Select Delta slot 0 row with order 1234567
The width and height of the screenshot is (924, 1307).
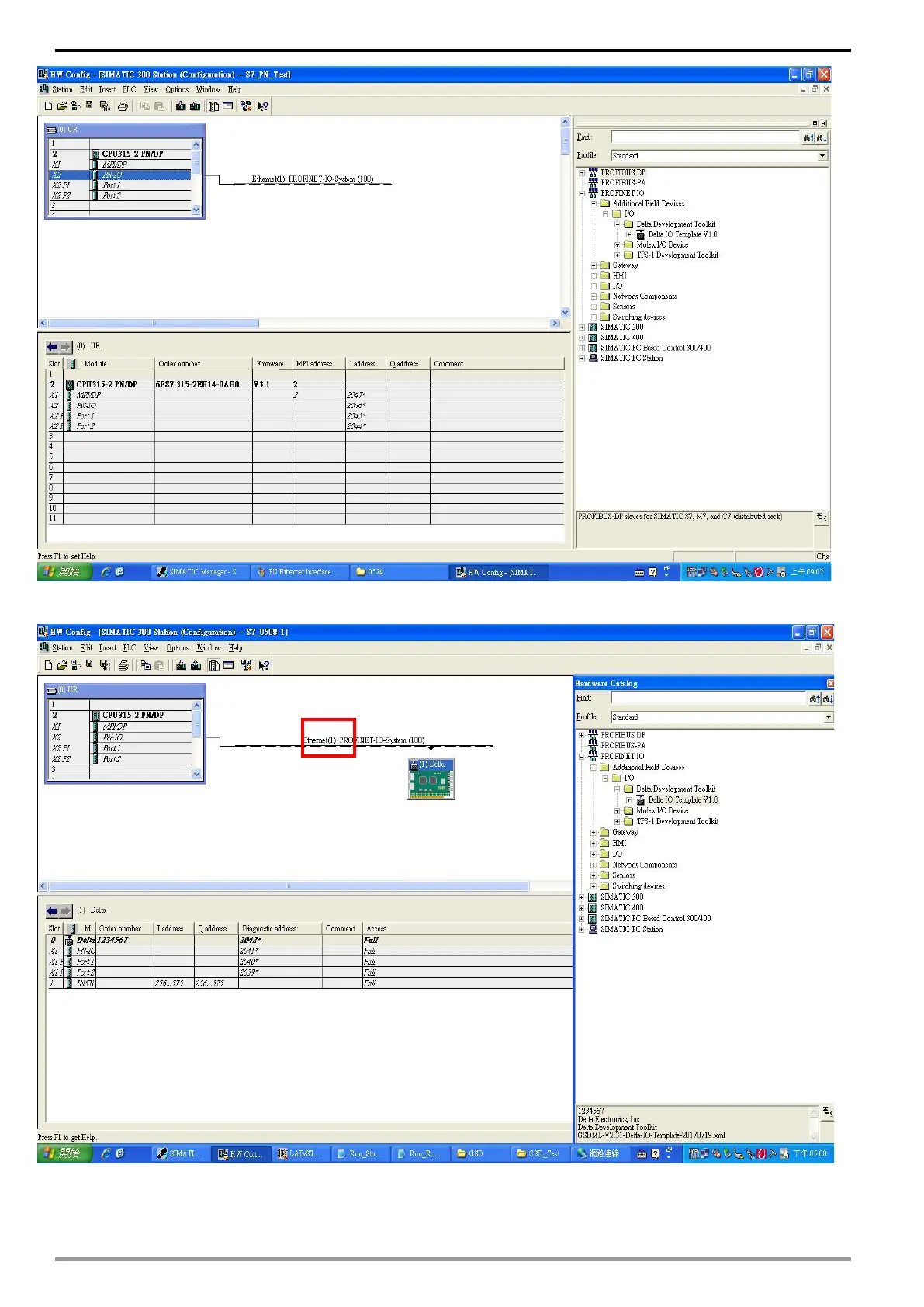coord(310,940)
